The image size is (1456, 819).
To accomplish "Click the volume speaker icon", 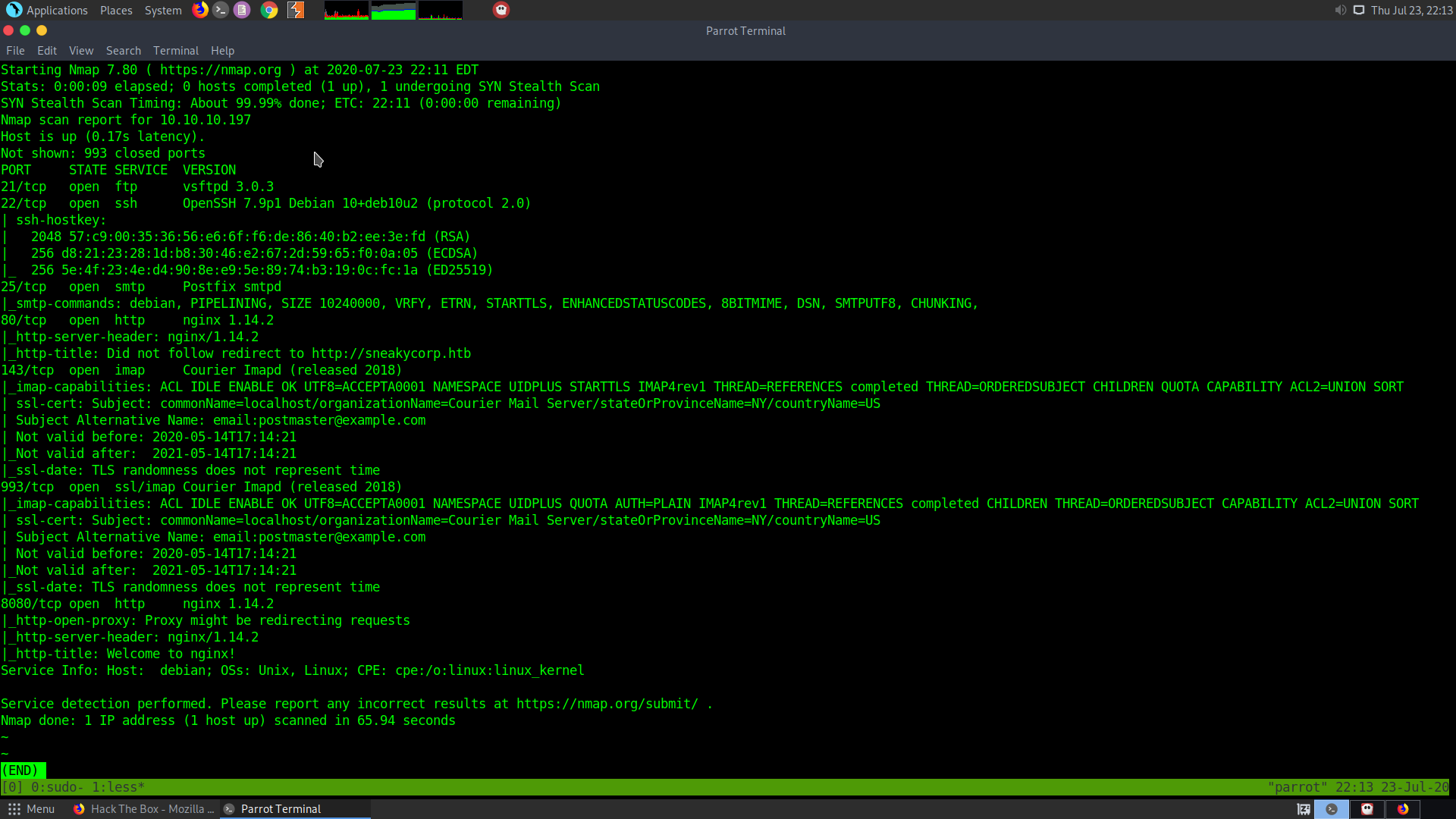I will pyautogui.click(x=1340, y=10).
